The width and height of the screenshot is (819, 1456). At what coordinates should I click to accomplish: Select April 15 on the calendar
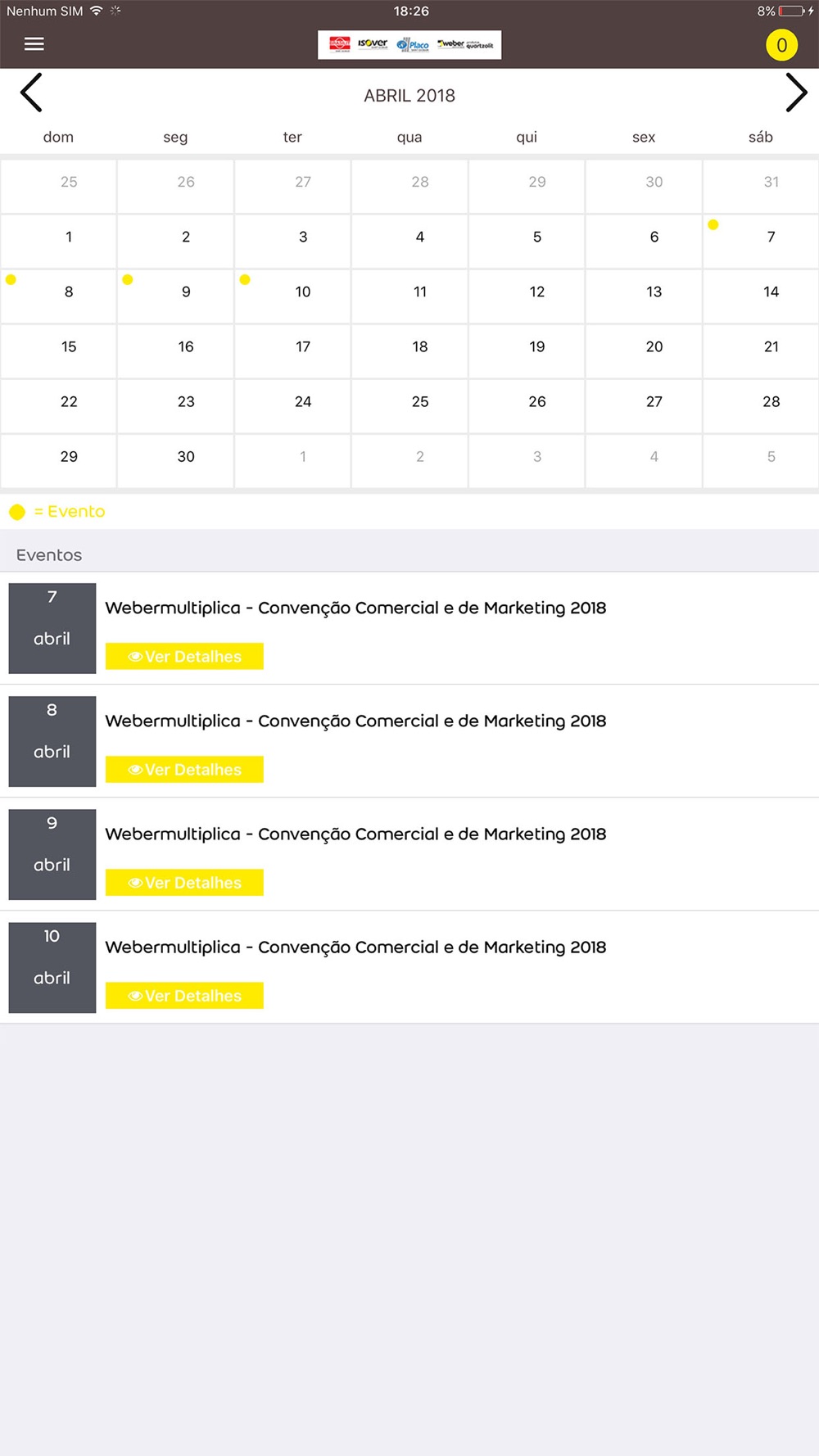pyautogui.click(x=58, y=350)
